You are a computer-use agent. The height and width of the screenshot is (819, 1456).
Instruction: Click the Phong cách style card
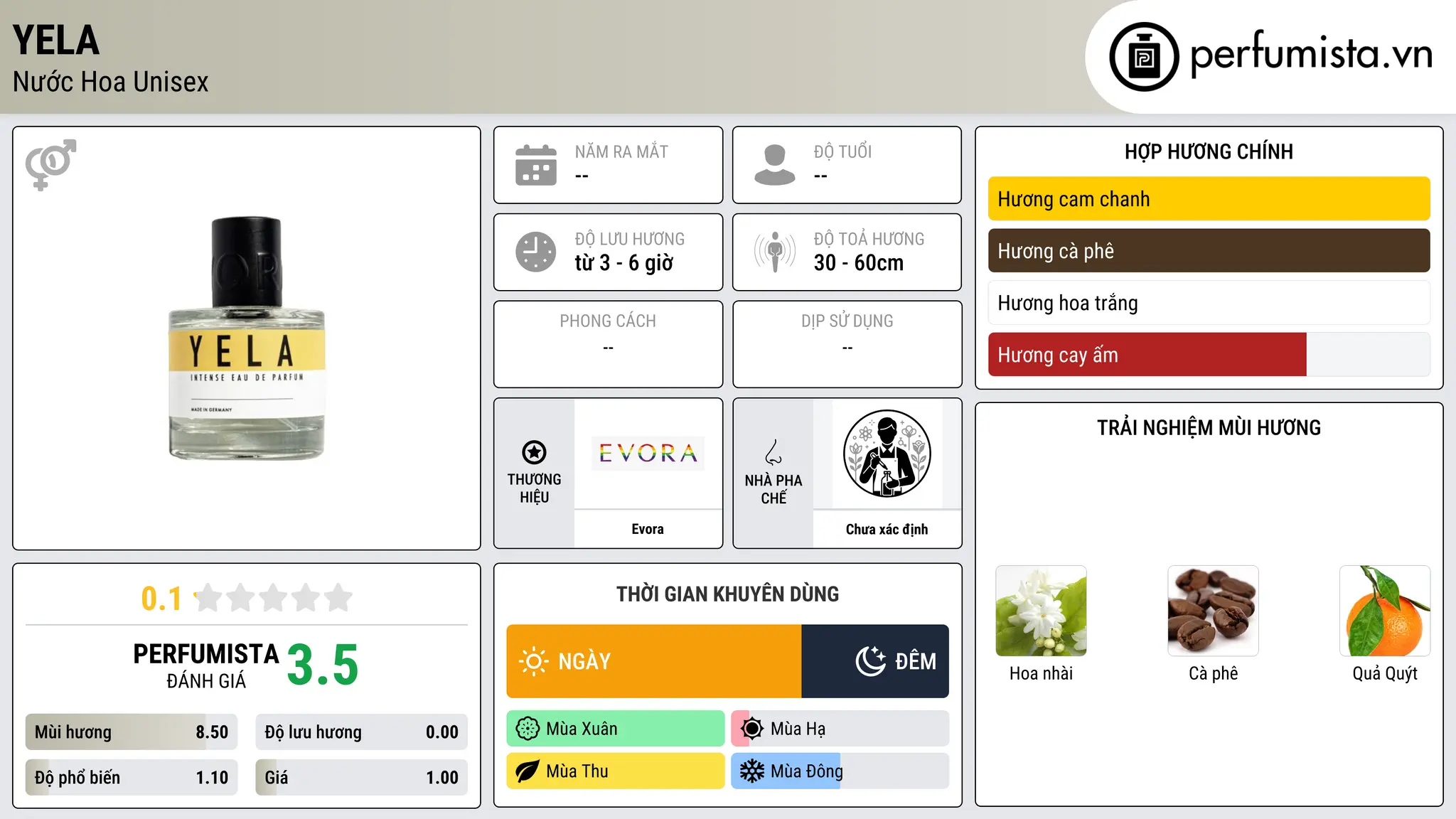coord(608,344)
